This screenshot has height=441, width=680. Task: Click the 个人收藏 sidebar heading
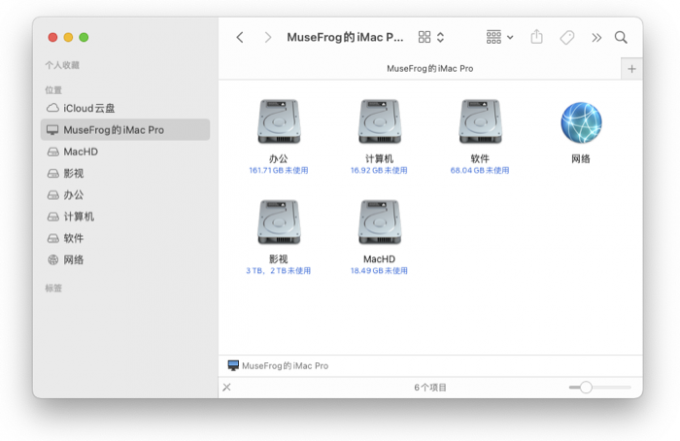point(62,65)
